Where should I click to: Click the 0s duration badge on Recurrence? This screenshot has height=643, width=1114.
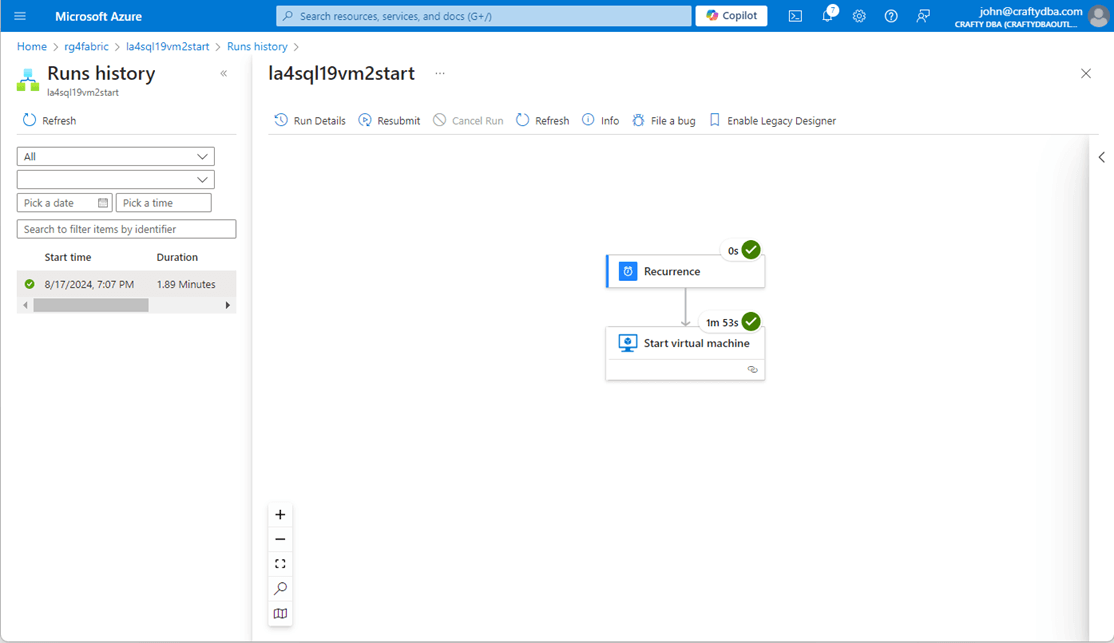(732, 251)
